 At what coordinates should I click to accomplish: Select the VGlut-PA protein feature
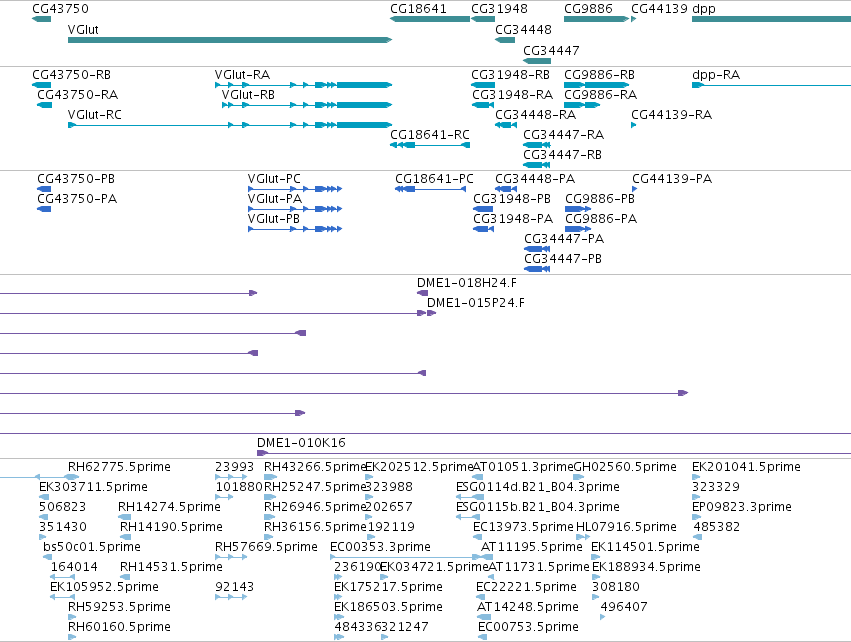click(295, 209)
